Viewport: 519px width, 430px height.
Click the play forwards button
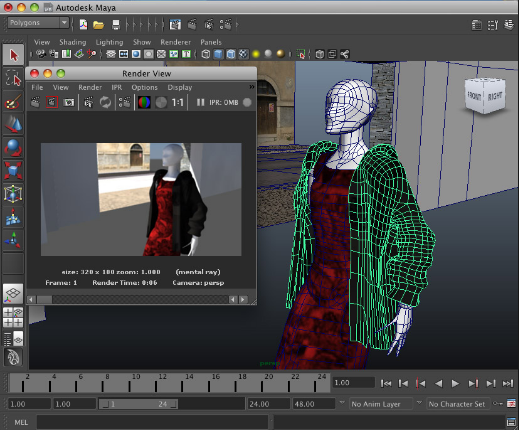pyautogui.click(x=455, y=384)
